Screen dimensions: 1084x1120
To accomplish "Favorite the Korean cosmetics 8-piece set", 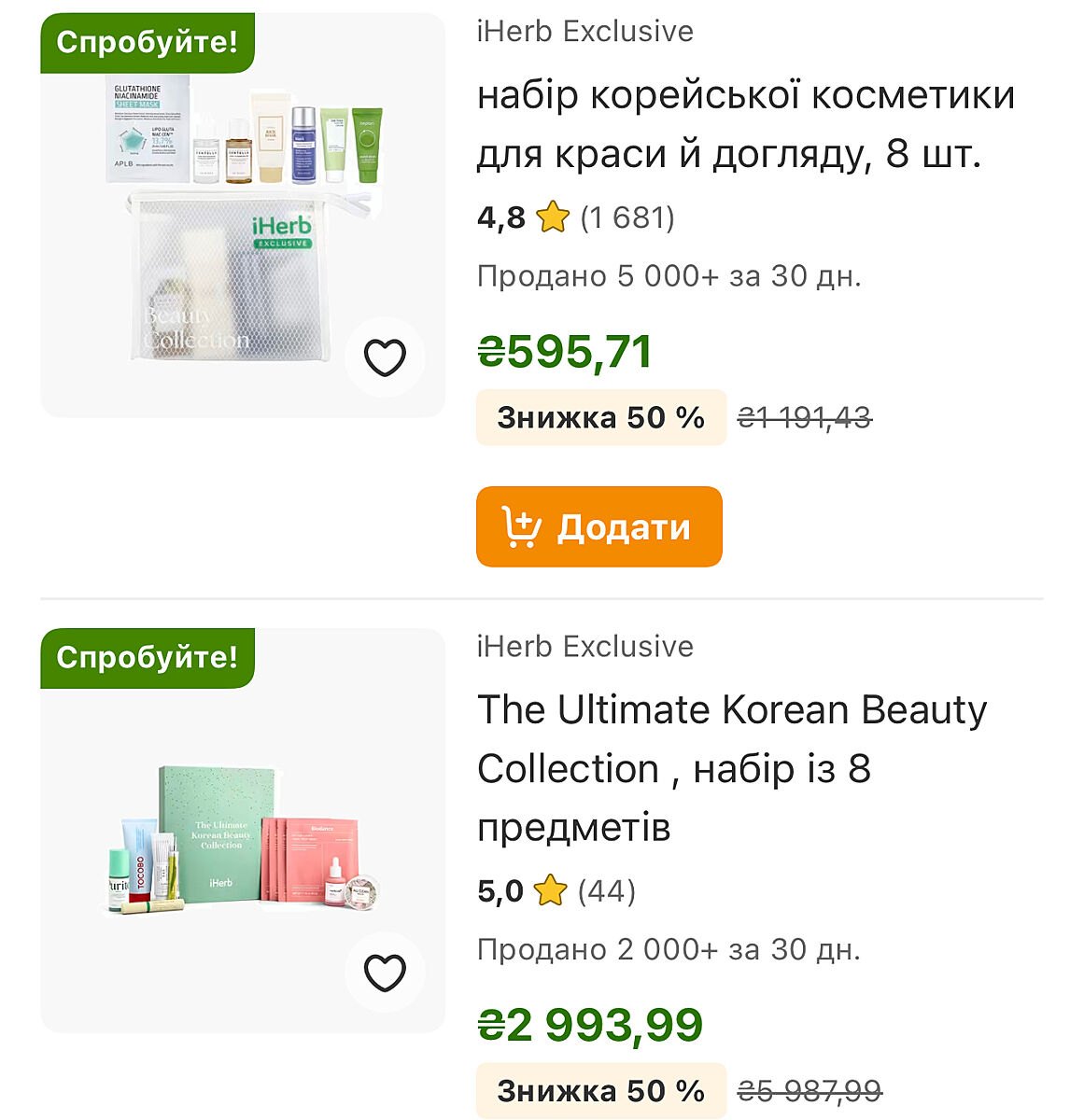I will tap(385, 358).
